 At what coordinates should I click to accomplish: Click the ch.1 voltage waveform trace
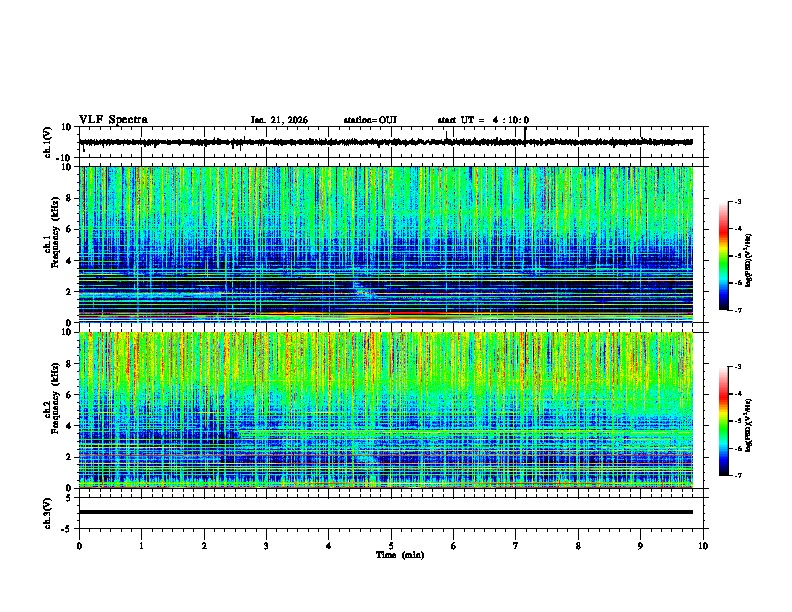(386, 142)
